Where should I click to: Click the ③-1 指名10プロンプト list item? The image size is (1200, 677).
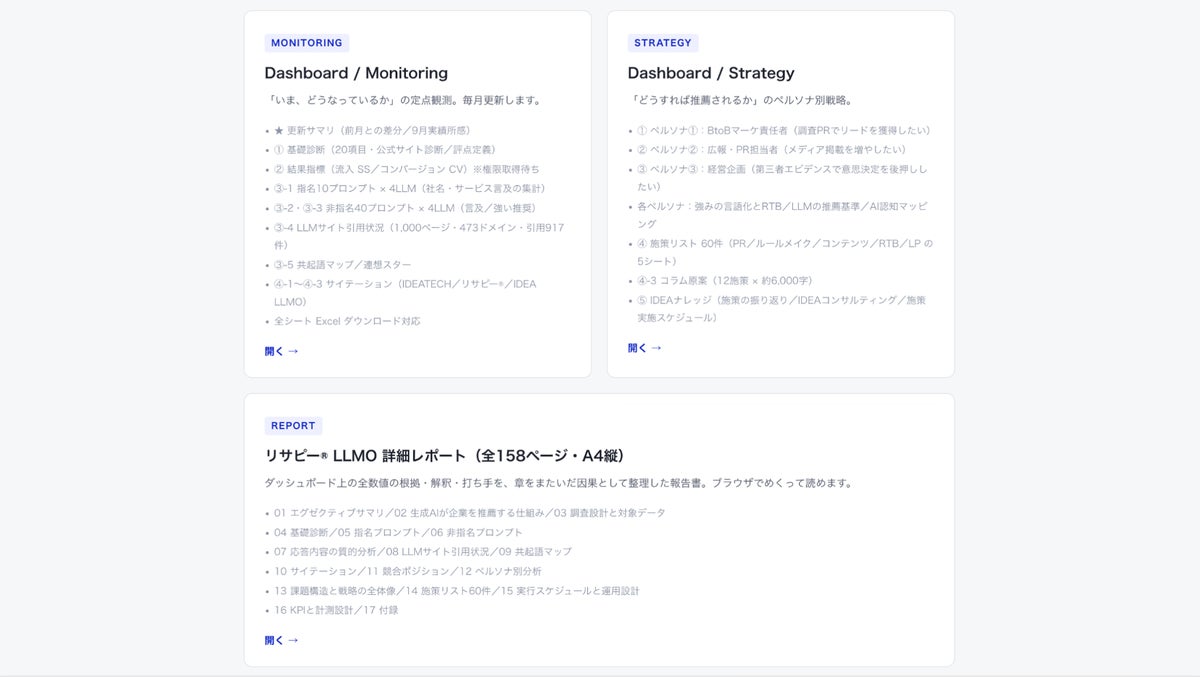click(410, 188)
